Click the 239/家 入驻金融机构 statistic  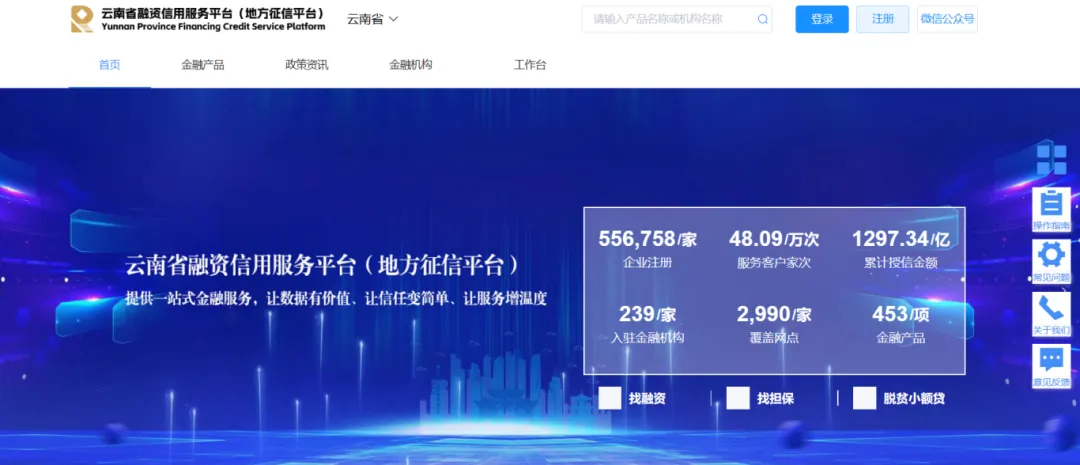tap(647, 324)
